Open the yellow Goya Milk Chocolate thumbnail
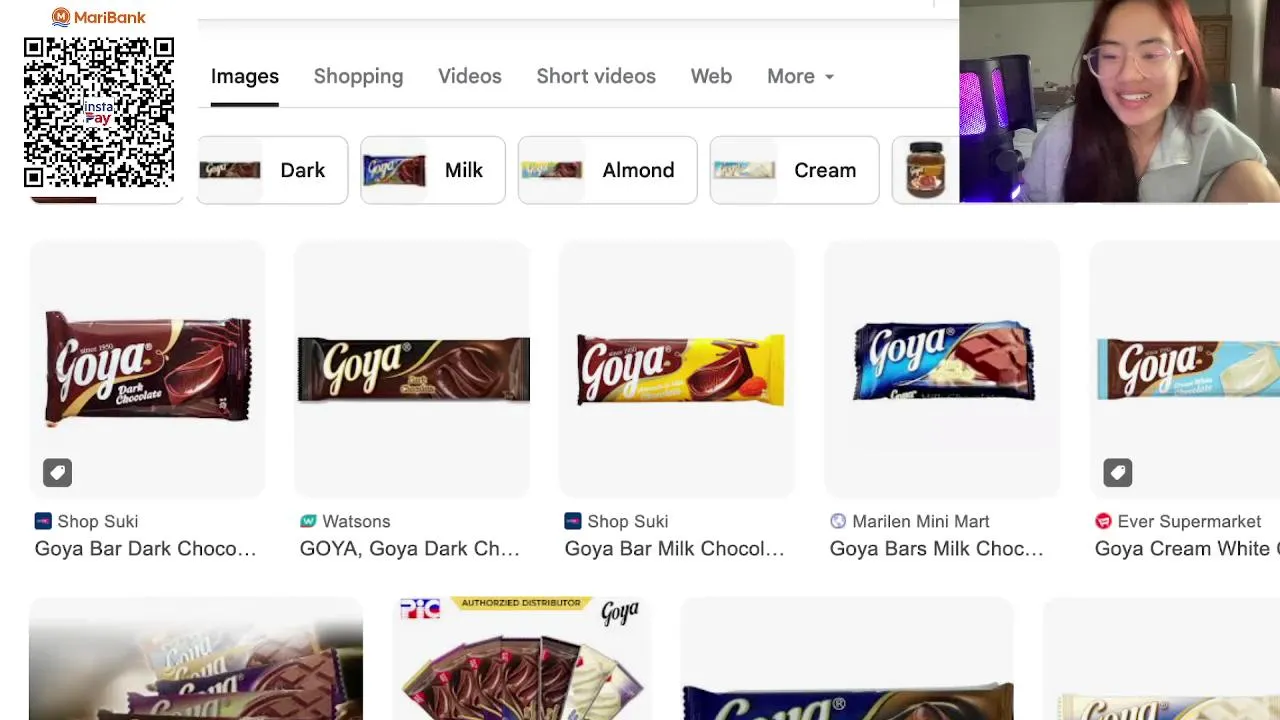 click(x=678, y=368)
